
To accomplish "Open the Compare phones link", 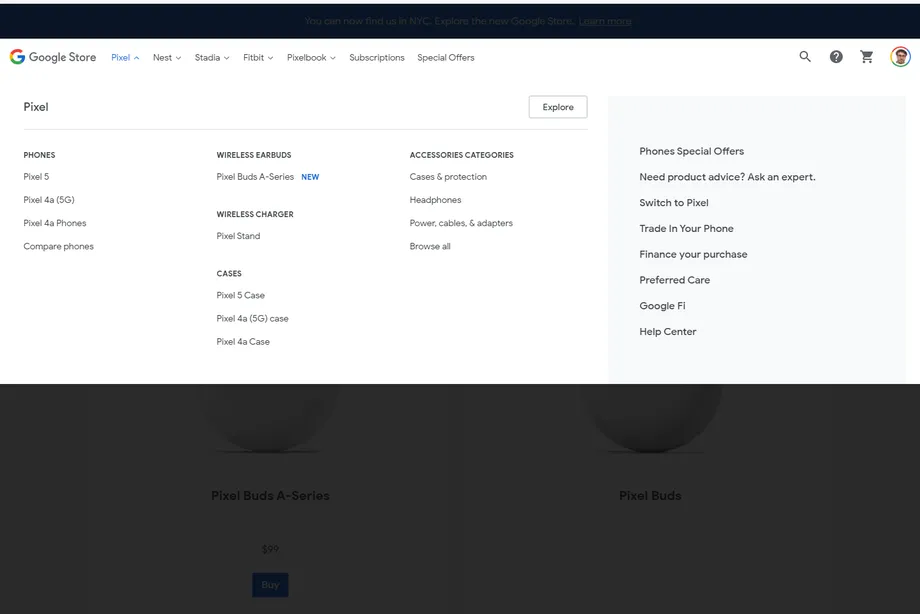I will pos(58,247).
